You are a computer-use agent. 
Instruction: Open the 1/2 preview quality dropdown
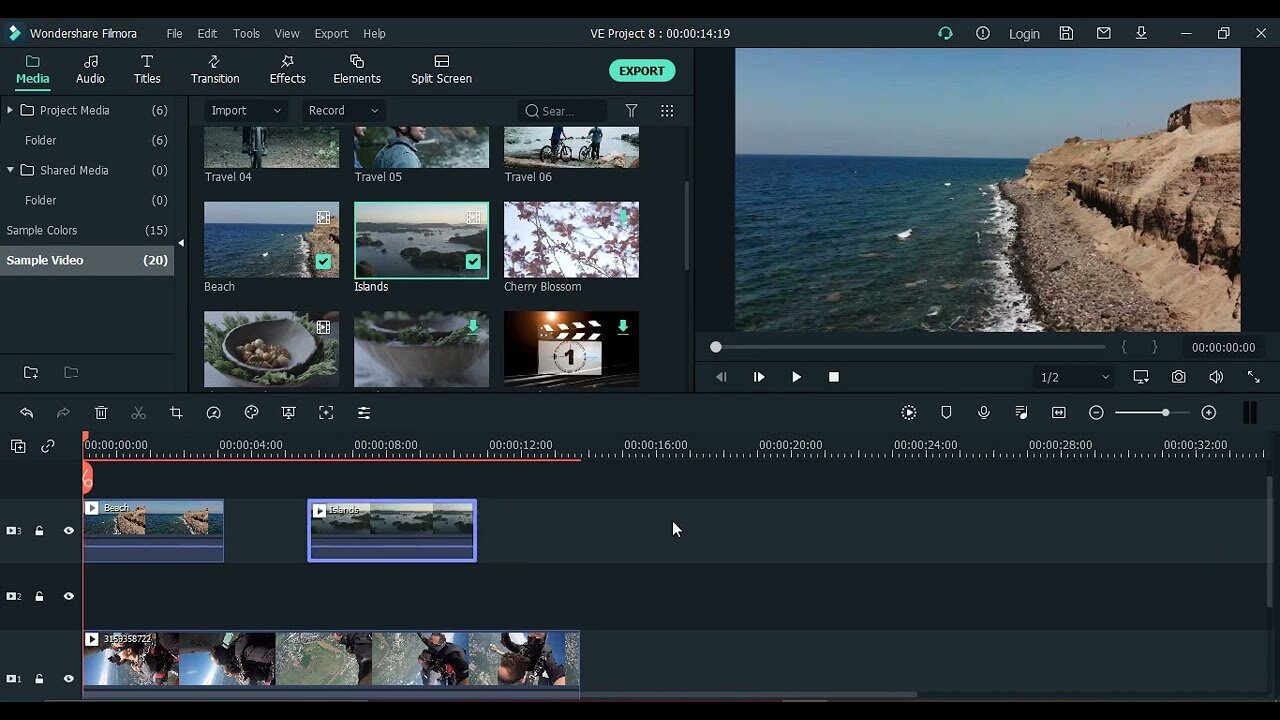click(1075, 377)
